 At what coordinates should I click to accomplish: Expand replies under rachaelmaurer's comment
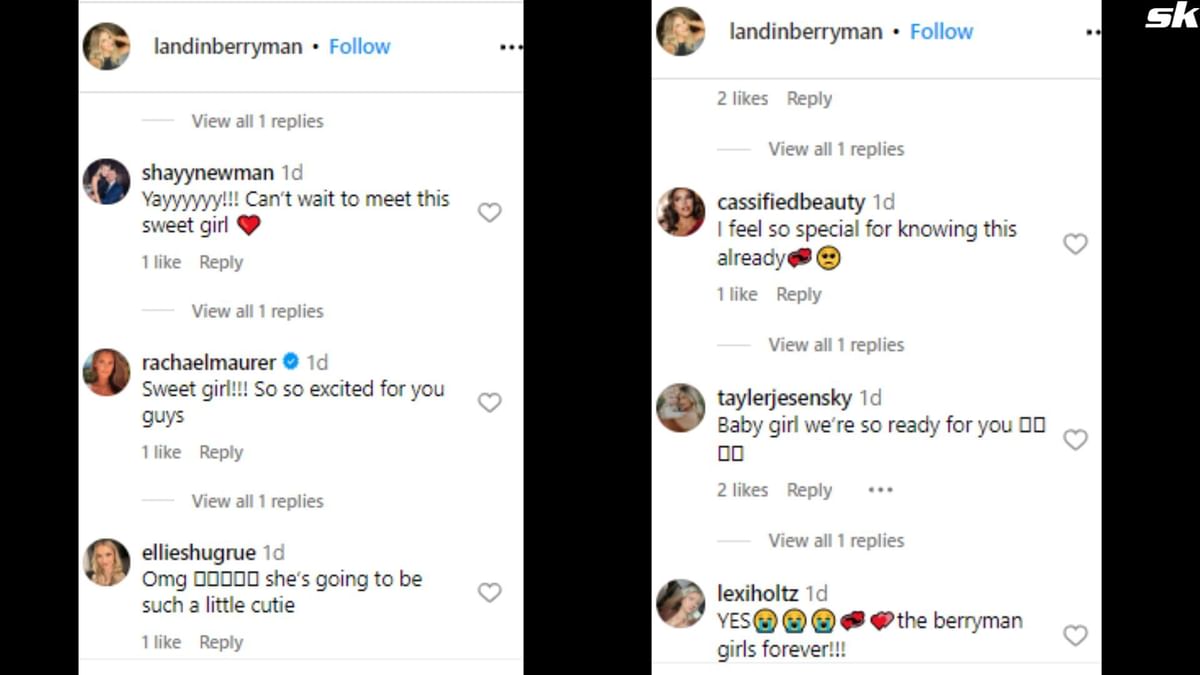pos(257,501)
